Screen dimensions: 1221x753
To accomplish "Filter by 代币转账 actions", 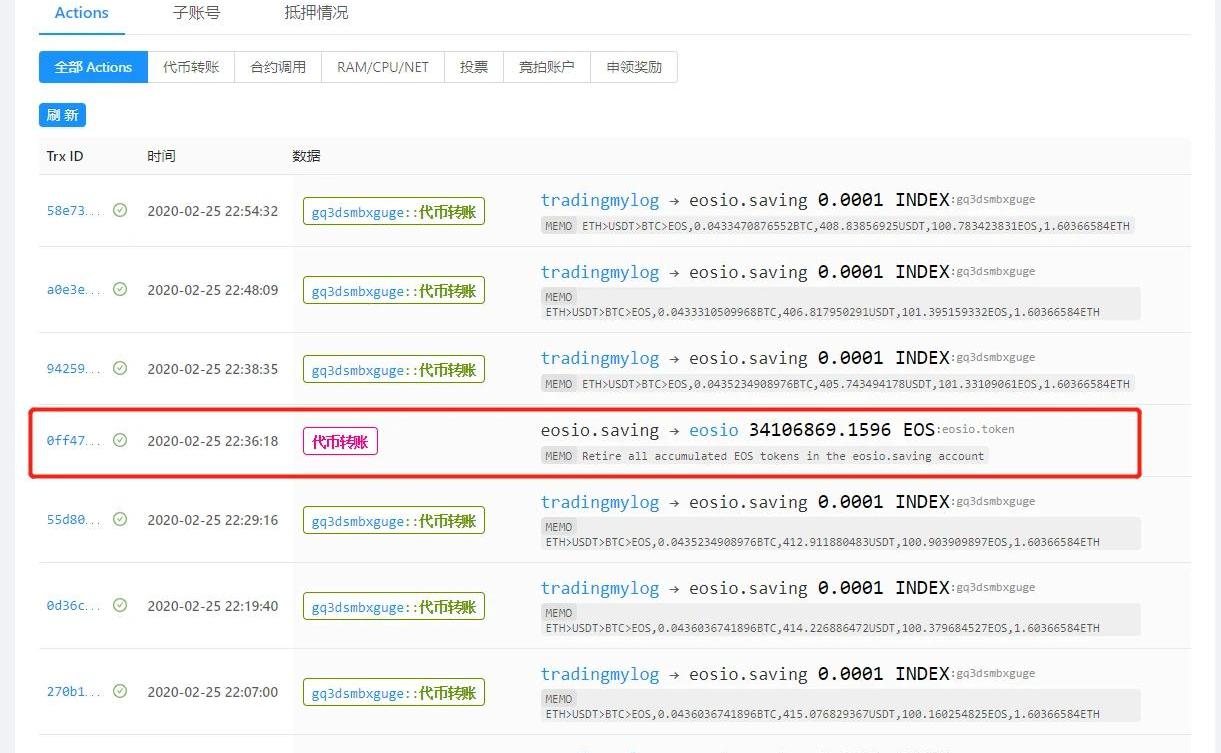I will 191,67.
